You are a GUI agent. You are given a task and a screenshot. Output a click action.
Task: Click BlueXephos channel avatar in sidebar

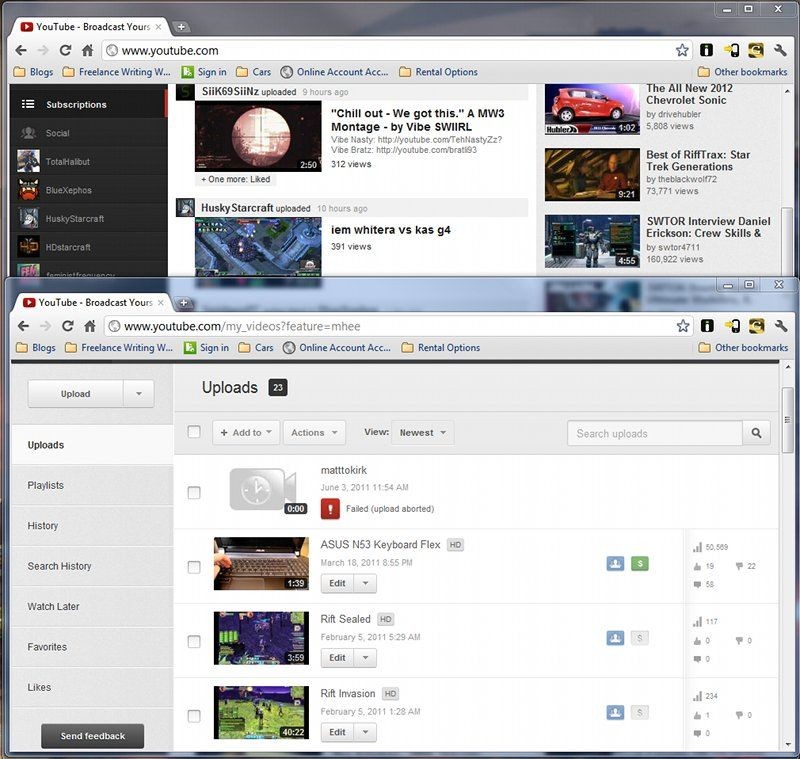28,190
